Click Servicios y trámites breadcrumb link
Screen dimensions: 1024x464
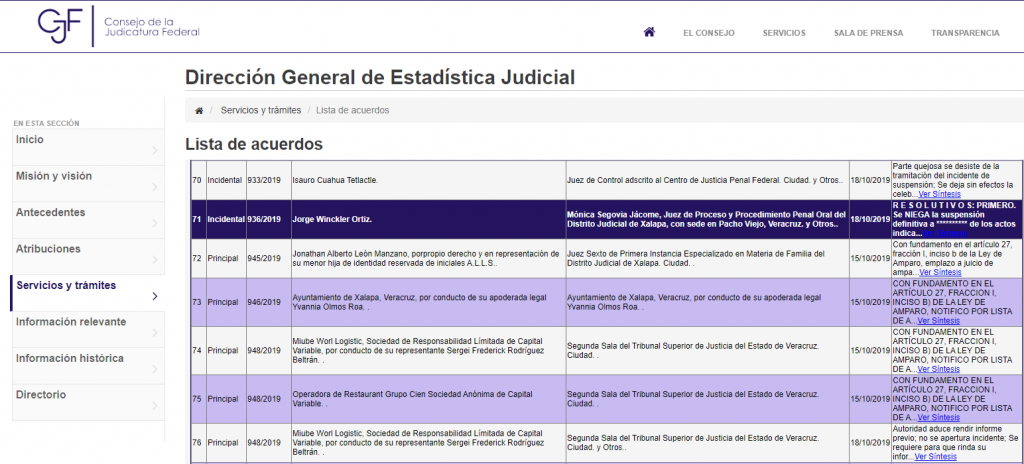point(260,110)
